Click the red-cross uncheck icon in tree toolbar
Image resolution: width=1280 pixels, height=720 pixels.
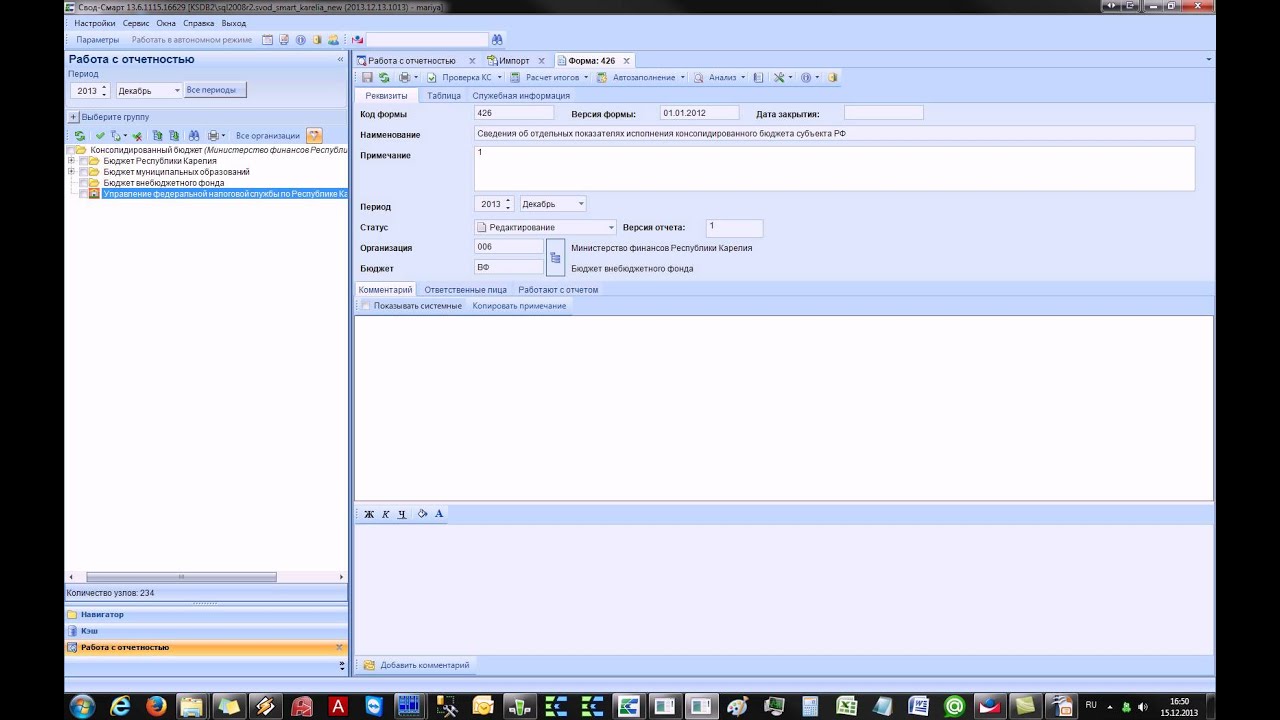(x=137, y=135)
